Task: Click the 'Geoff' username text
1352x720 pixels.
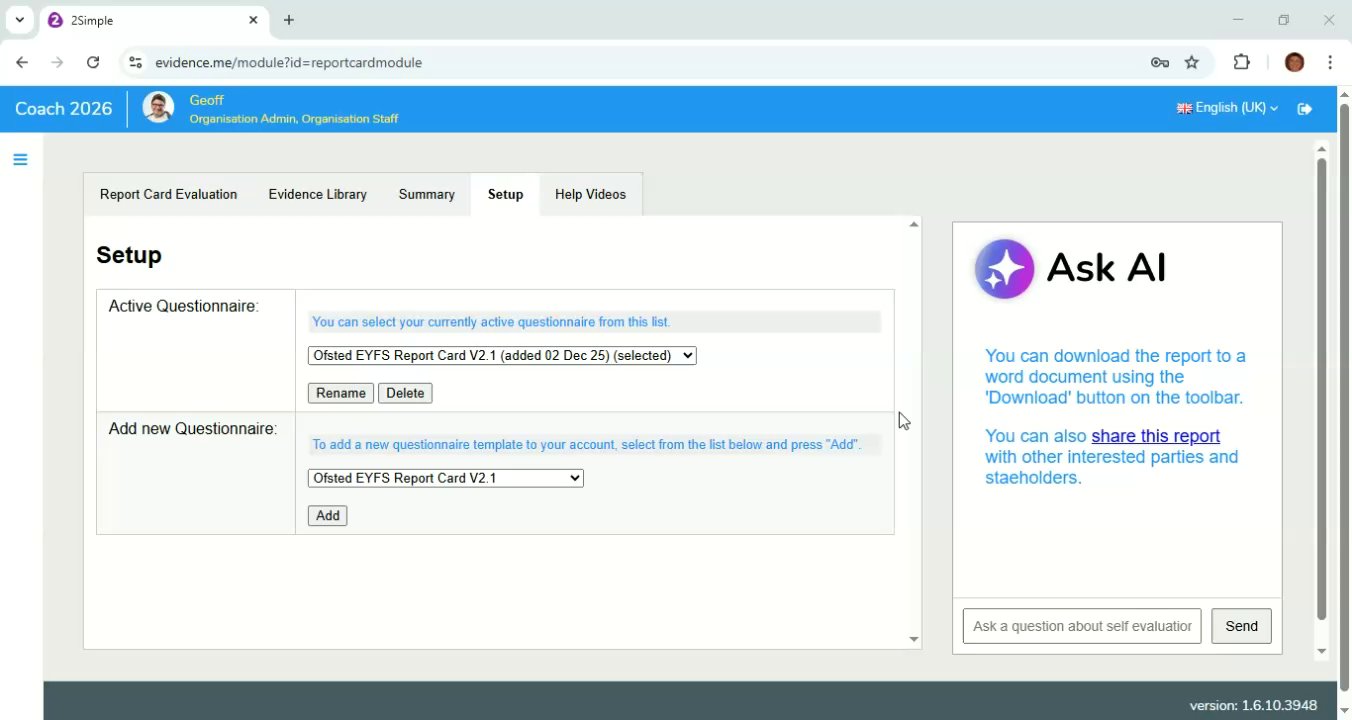Action: (206, 100)
